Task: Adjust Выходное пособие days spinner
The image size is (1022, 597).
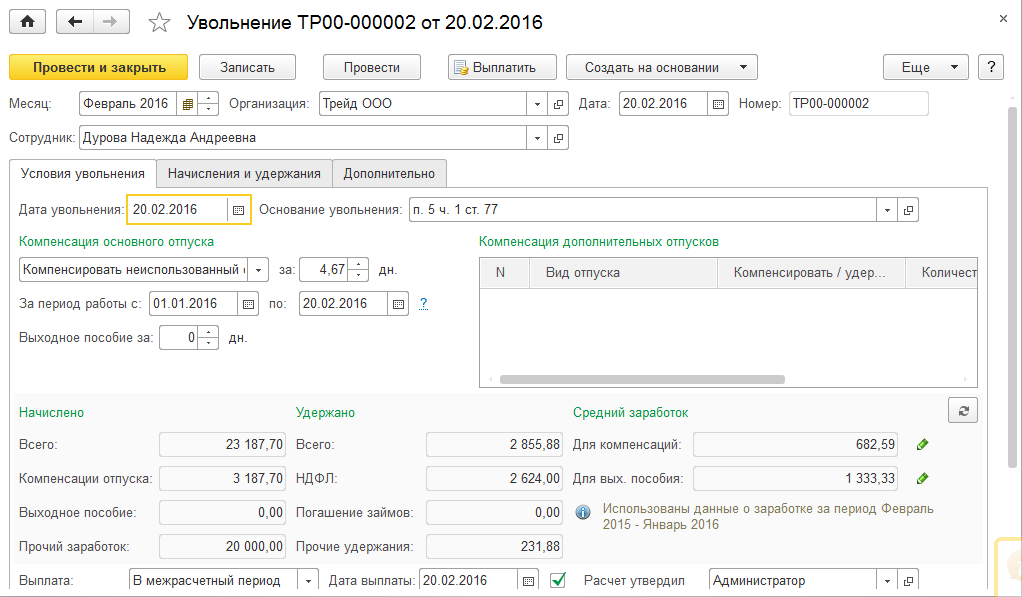Action: (x=208, y=338)
